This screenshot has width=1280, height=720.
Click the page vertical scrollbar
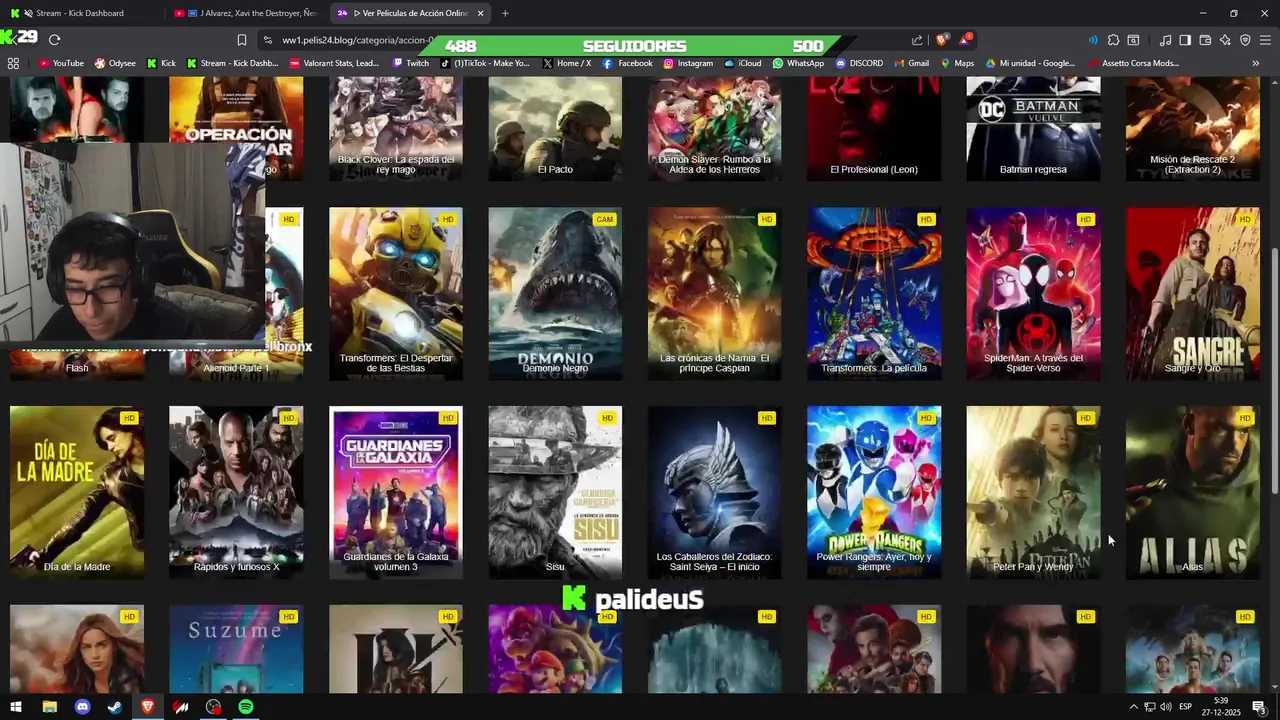point(1274,370)
